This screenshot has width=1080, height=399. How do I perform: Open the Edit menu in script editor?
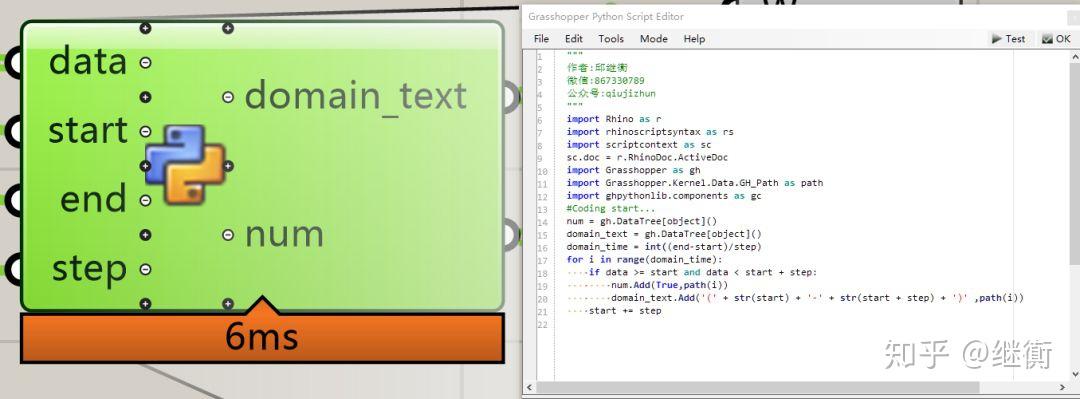pos(574,39)
